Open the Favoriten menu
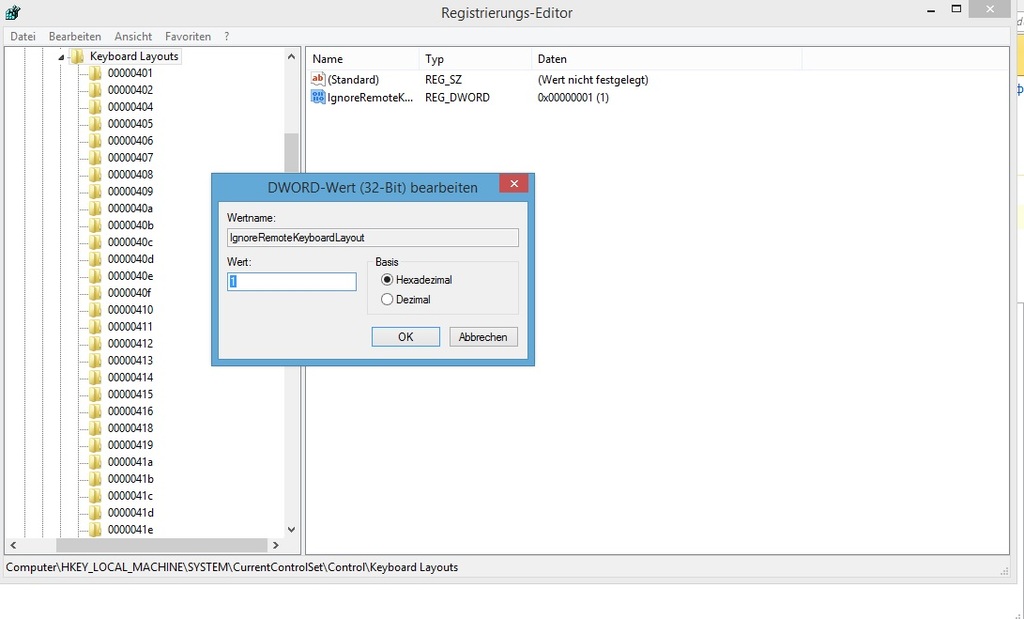Viewport: 1024px width, 619px height. coord(188,36)
